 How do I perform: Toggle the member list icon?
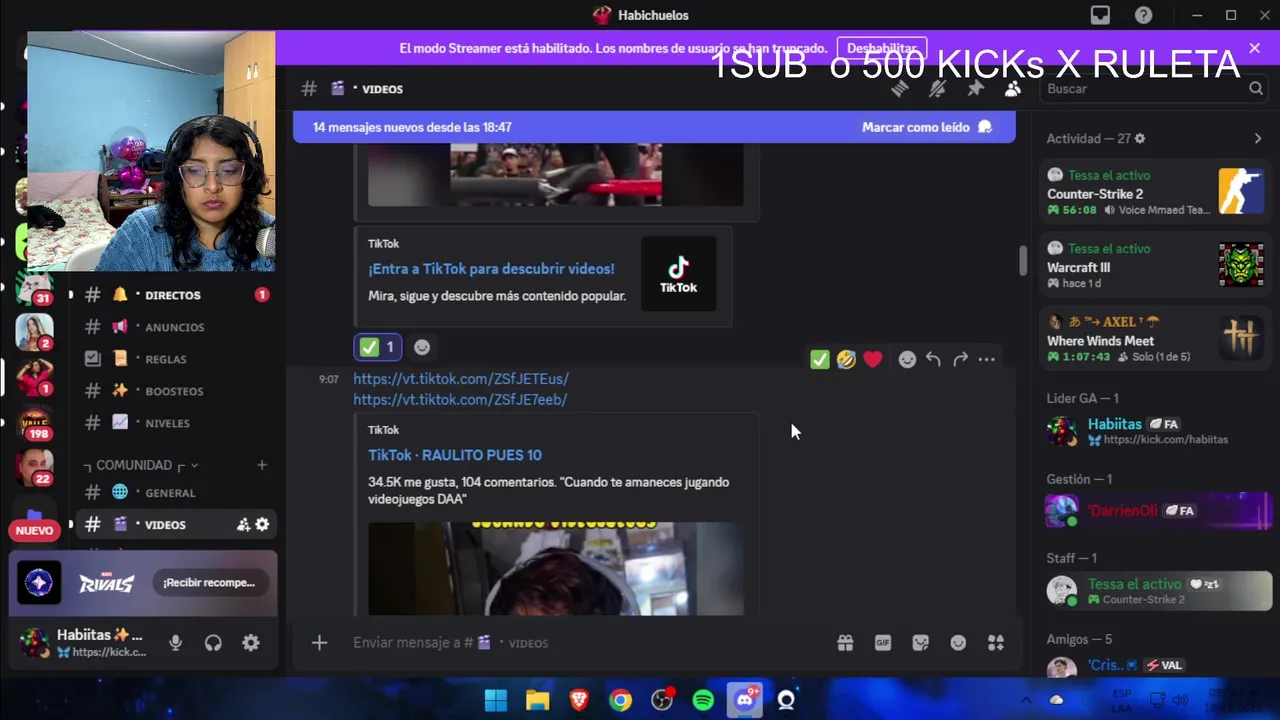coord(1013,89)
